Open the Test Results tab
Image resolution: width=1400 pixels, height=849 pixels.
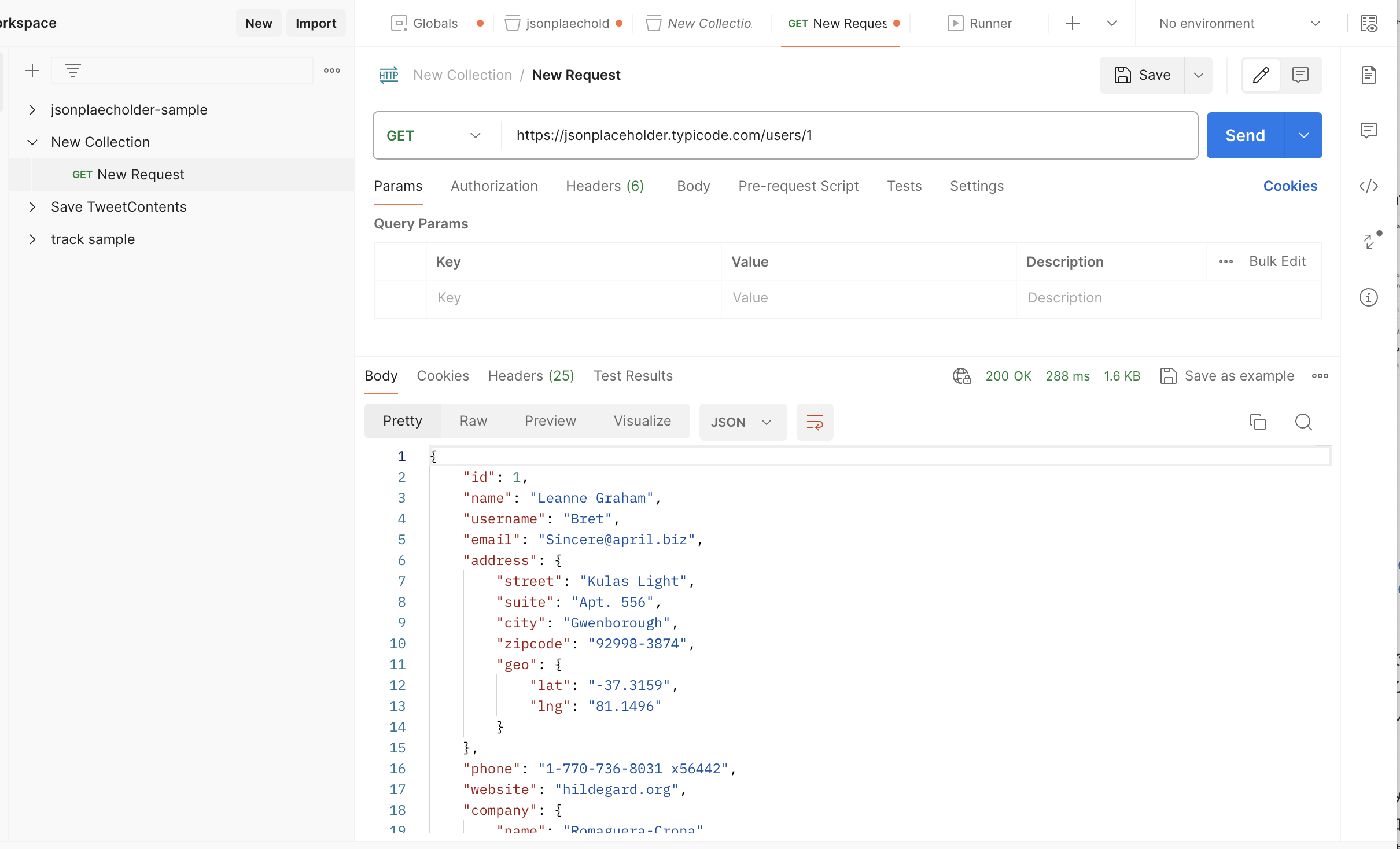point(633,376)
